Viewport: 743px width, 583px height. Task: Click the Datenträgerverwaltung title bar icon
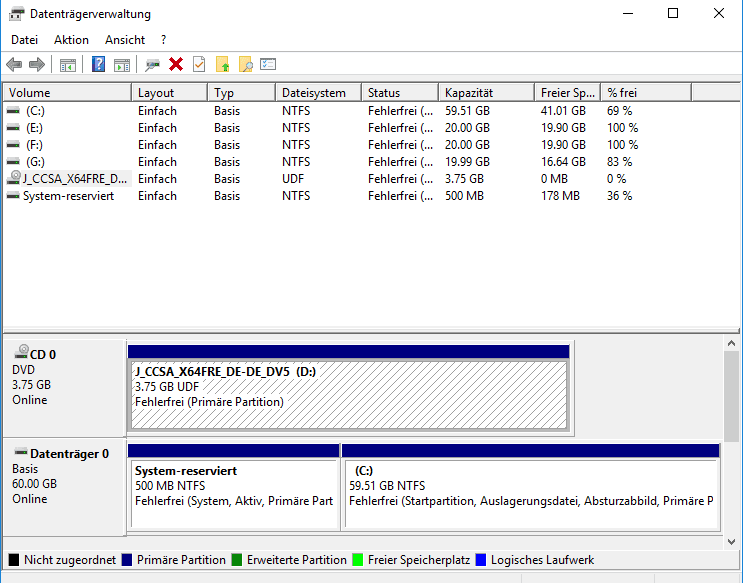(x=17, y=14)
